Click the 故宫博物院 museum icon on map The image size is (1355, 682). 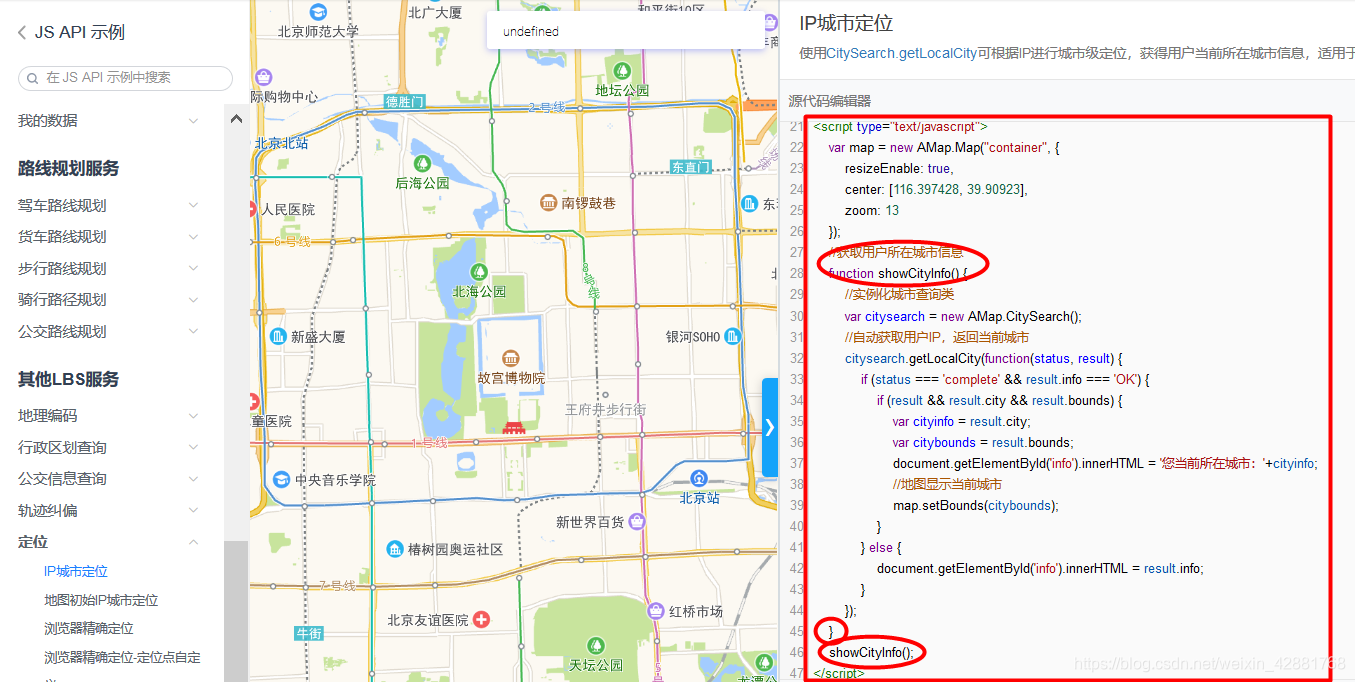click(x=511, y=358)
